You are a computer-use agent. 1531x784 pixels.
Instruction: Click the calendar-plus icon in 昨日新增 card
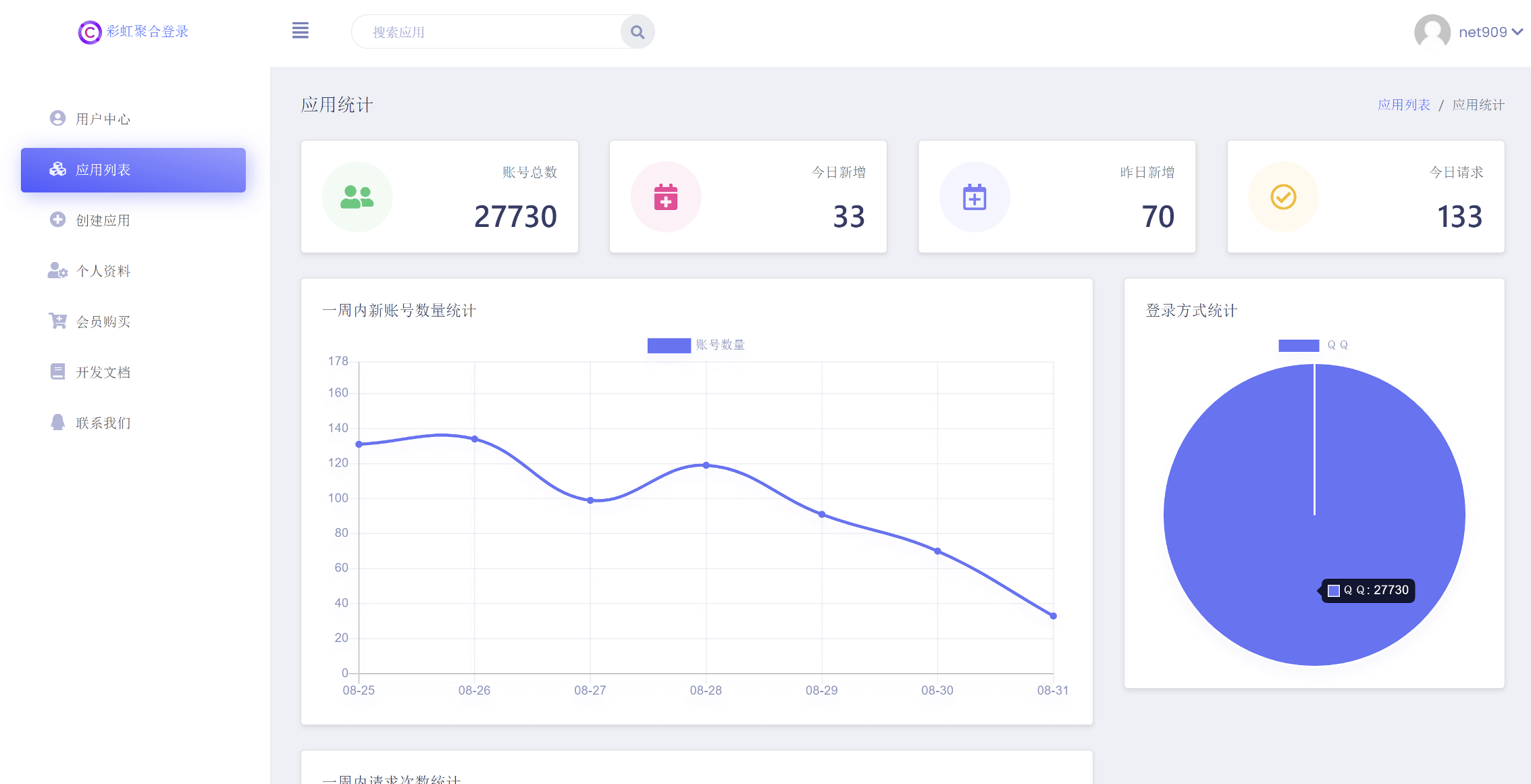pyautogui.click(x=974, y=197)
